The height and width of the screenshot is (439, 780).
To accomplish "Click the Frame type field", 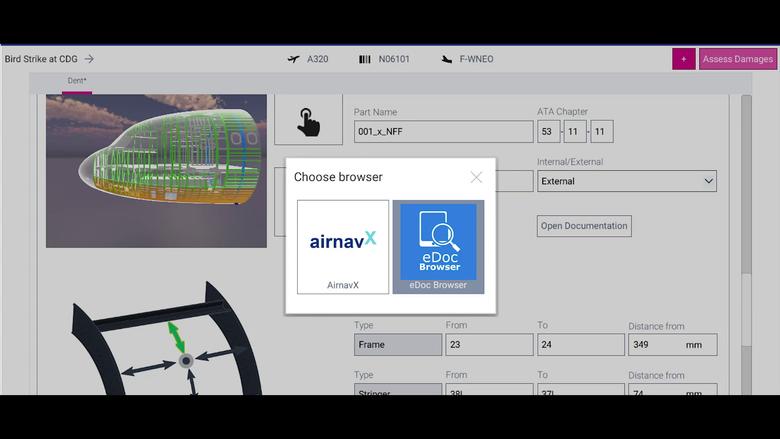I will pyautogui.click(x=398, y=345).
